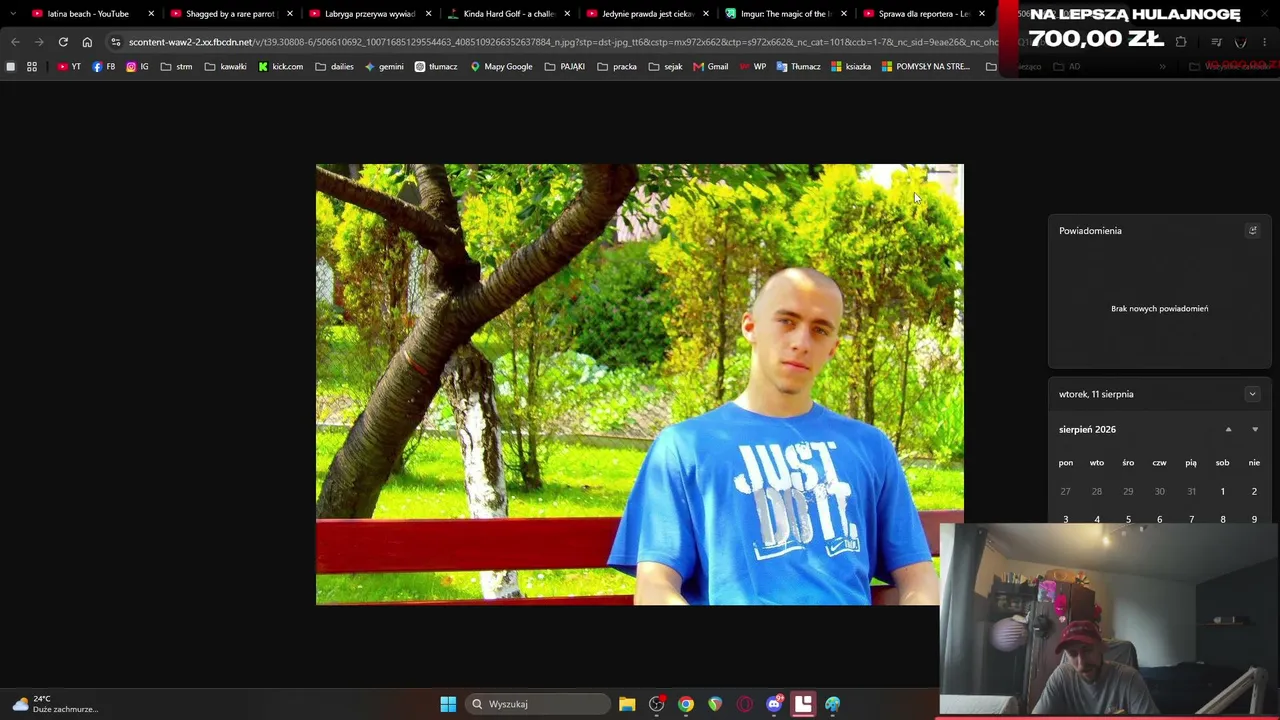This screenshot has height=720, width=1280.
Task: Open the Tłumacz bookmark with Microsoft icon
Action: [798, 67]
